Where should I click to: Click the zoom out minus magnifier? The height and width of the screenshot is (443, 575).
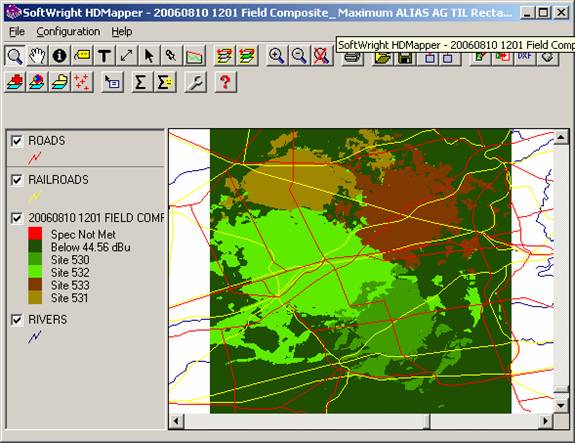[299, 56]
